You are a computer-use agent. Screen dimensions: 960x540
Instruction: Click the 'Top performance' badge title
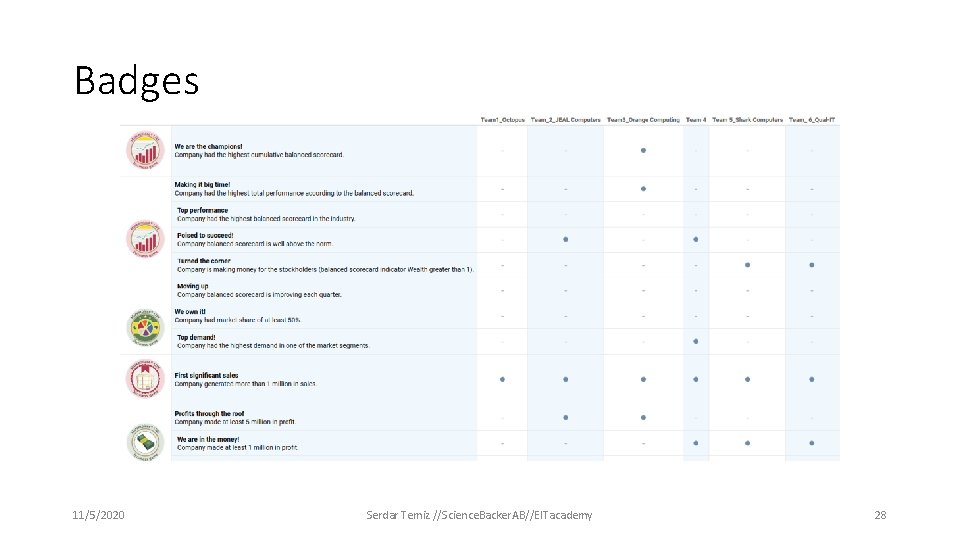pyautogui.click(x=202, y=210)
